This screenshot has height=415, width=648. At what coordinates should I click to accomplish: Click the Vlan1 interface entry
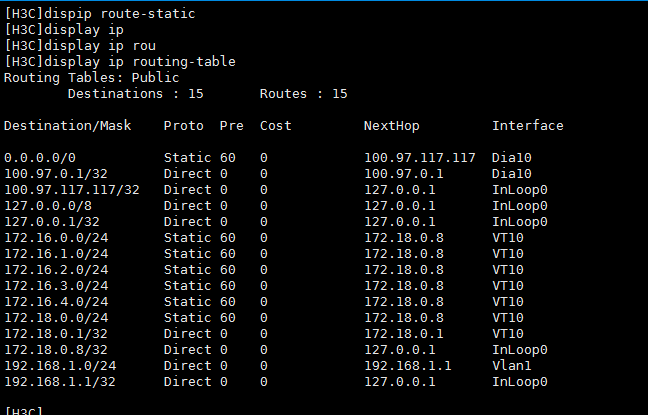pyautogui.click(x=511, y=366)
